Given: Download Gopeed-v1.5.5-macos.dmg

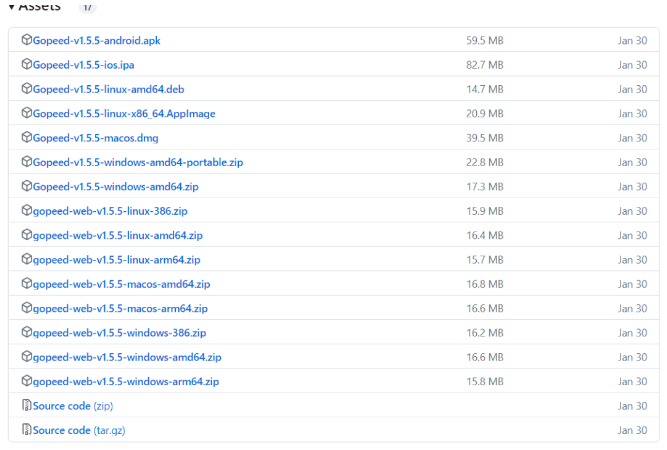Looking at the screenshot, I should 96,138.
